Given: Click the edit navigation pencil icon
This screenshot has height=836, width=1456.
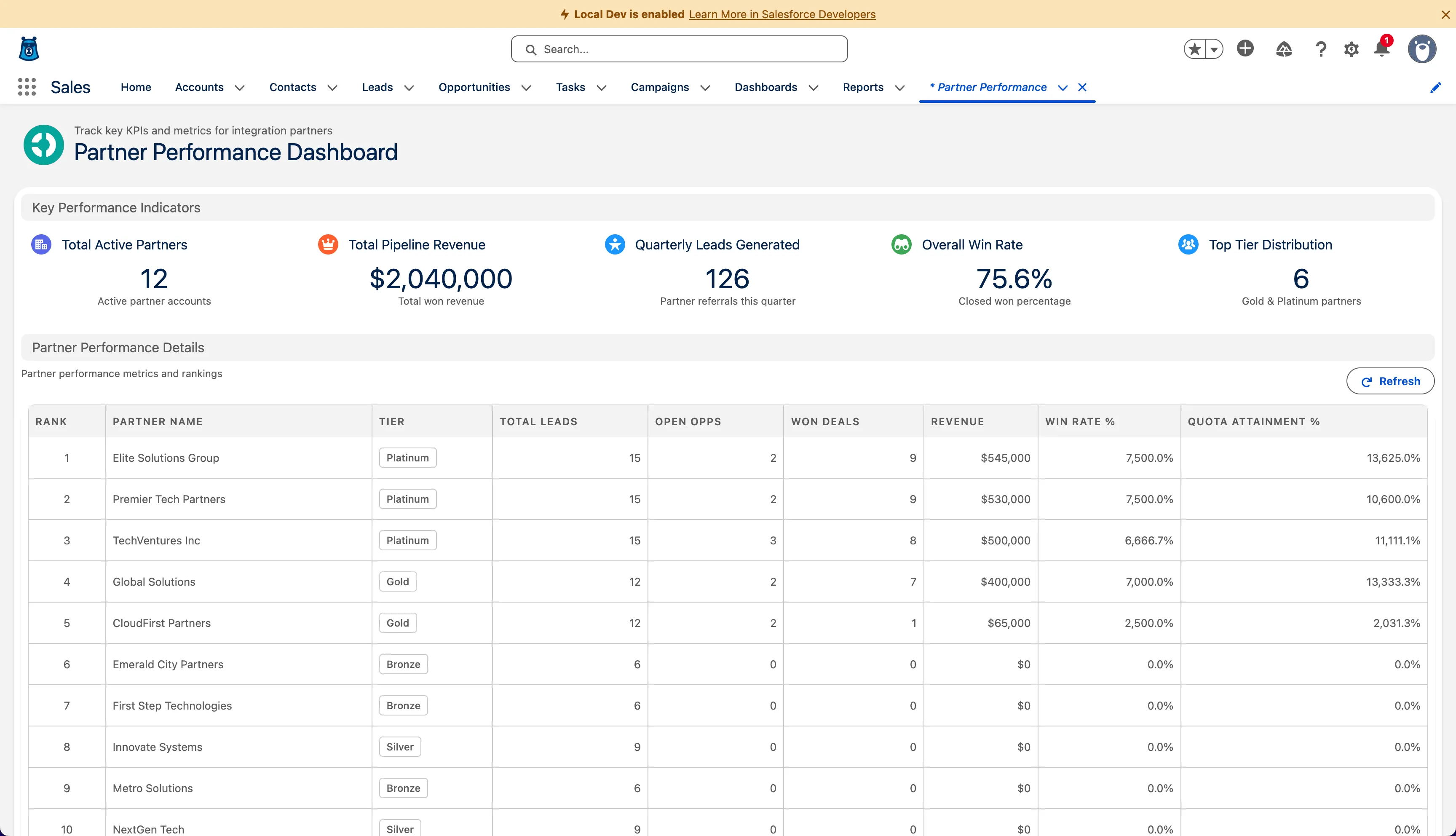Looking at the screenshot, I should pos(1435,87).
